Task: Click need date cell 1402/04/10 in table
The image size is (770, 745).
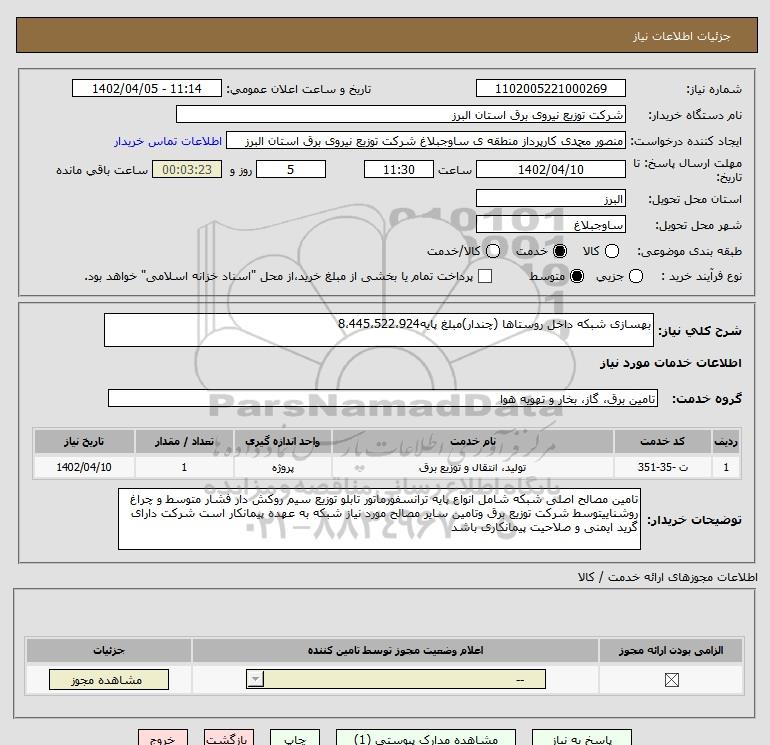Action: [84, 467]
